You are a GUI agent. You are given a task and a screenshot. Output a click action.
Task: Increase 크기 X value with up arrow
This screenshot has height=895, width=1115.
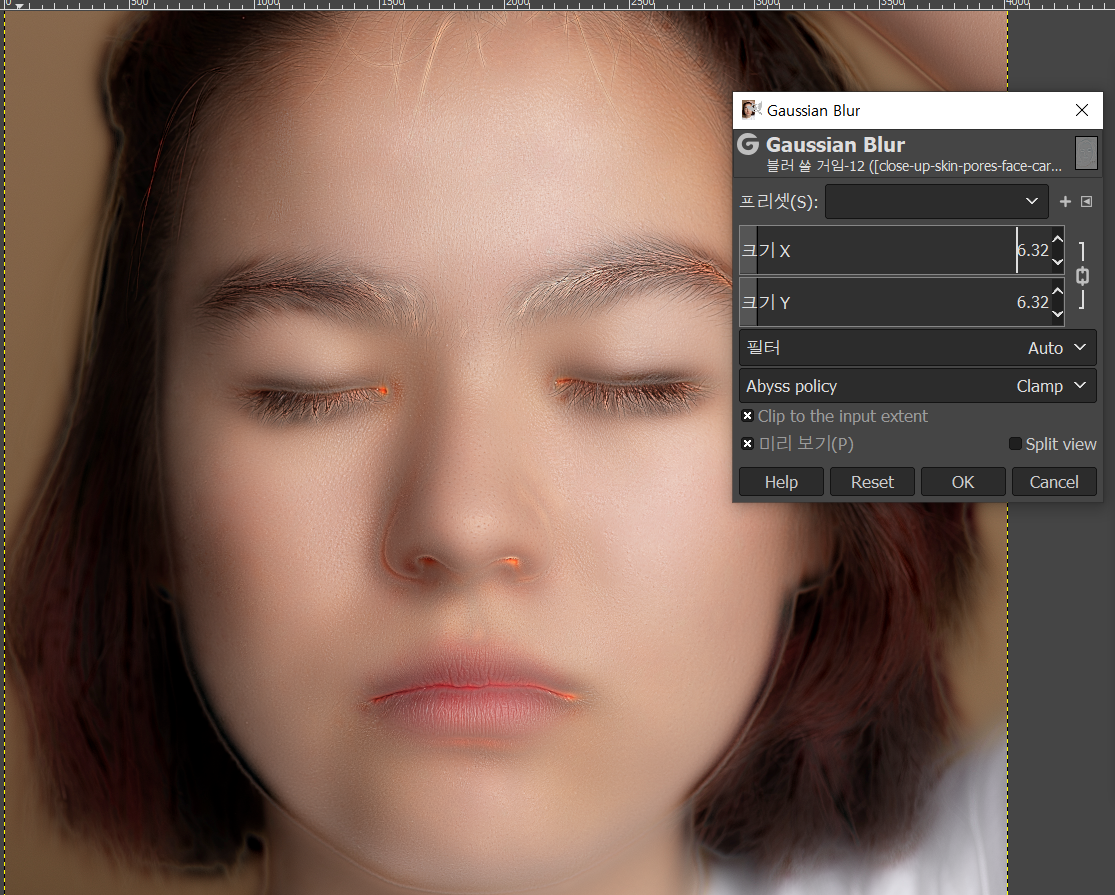pyautogui.click(x=1057, y=240)
